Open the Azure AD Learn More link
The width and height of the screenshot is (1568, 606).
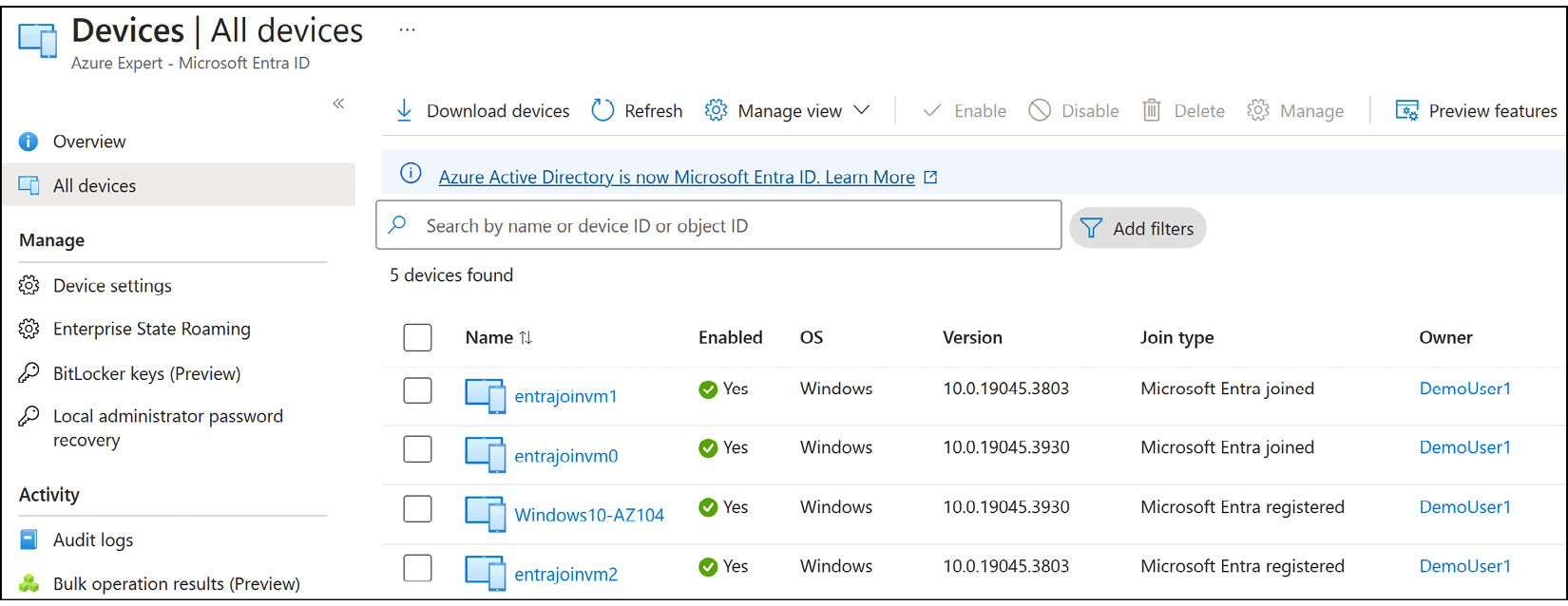(x=677, y=177)
